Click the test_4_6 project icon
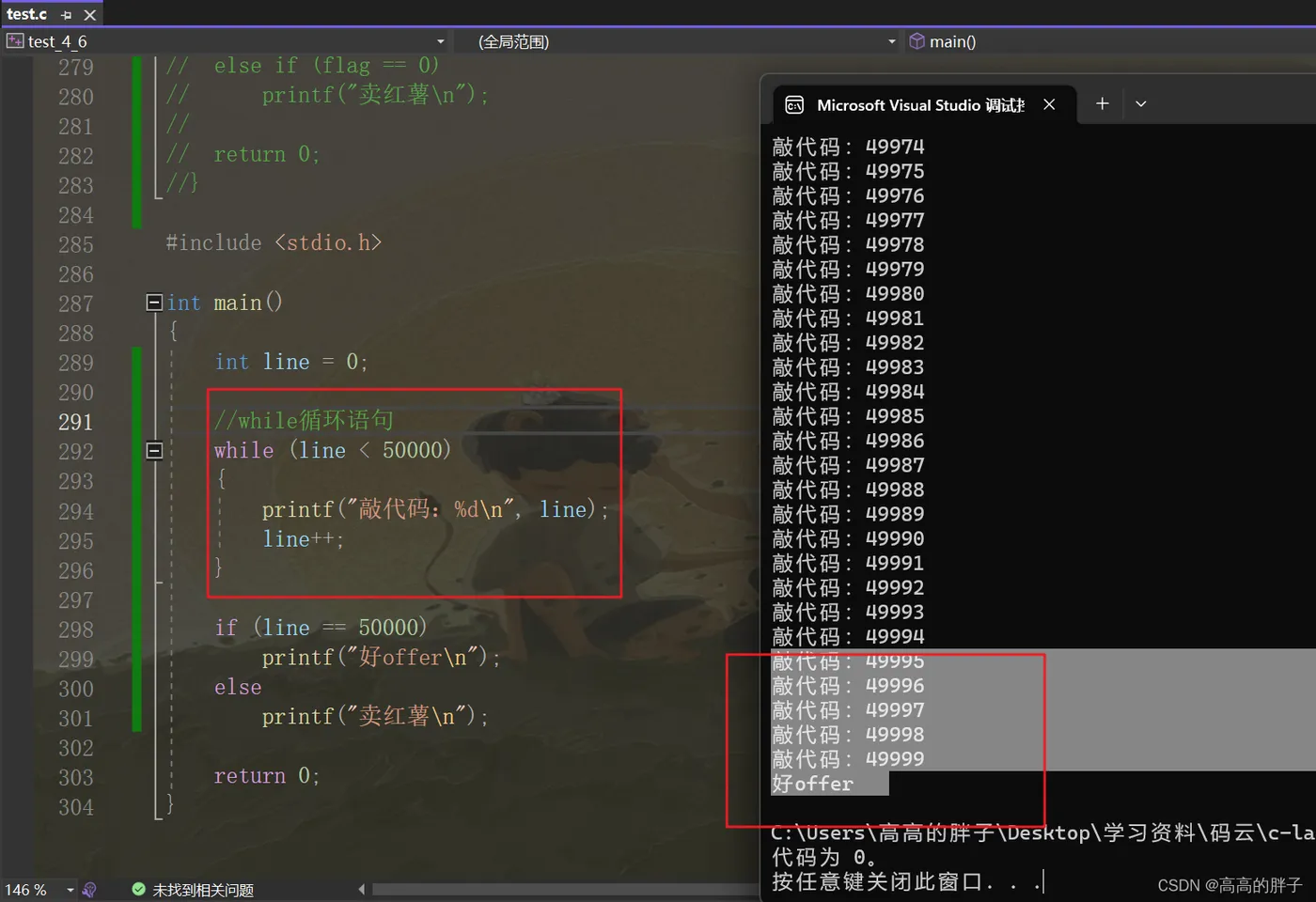 click(x=15, y=41)
